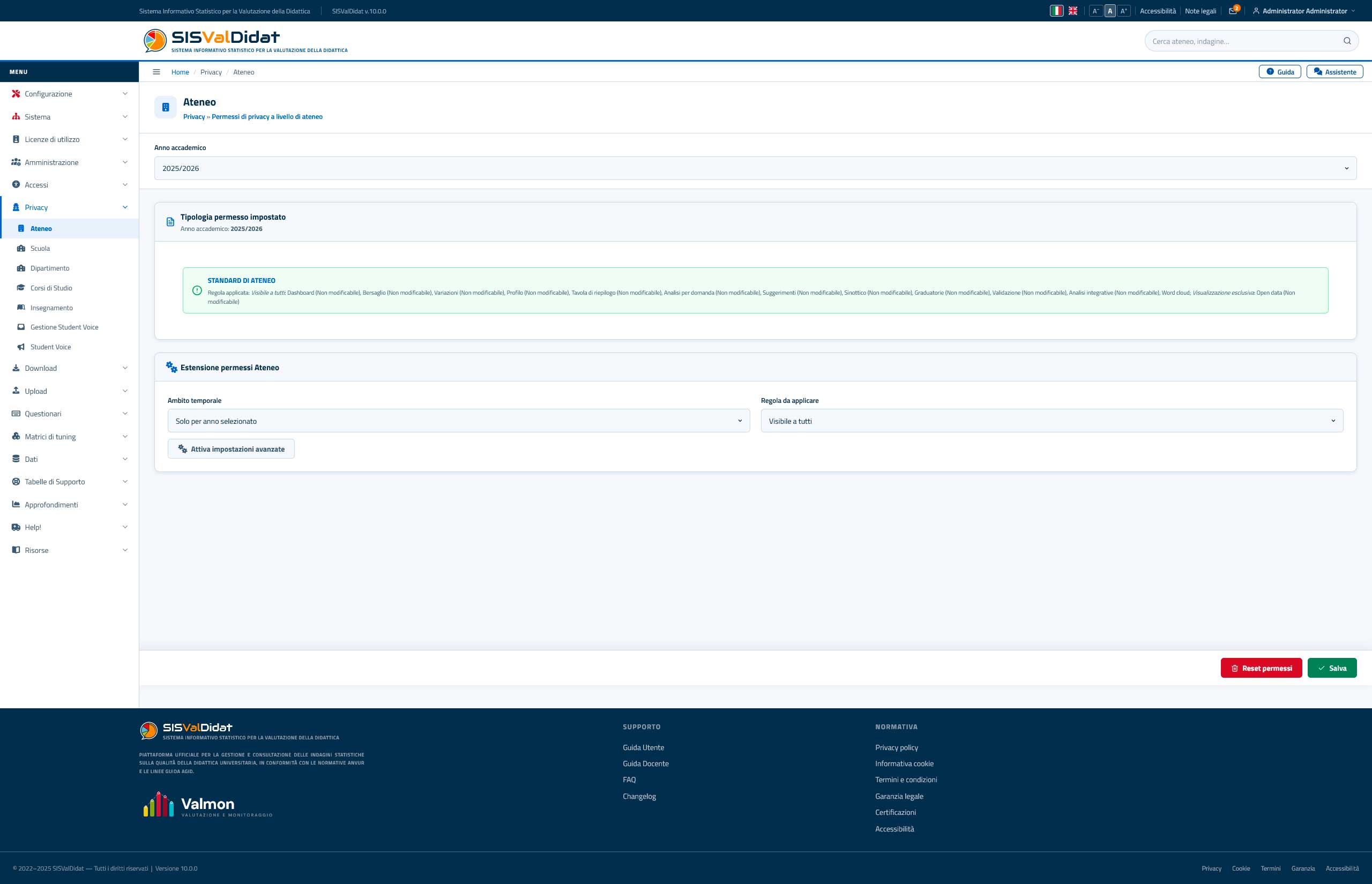The image size is (1372, 884).
Task: Open the Assistente button
Action: click(1334, 72)
